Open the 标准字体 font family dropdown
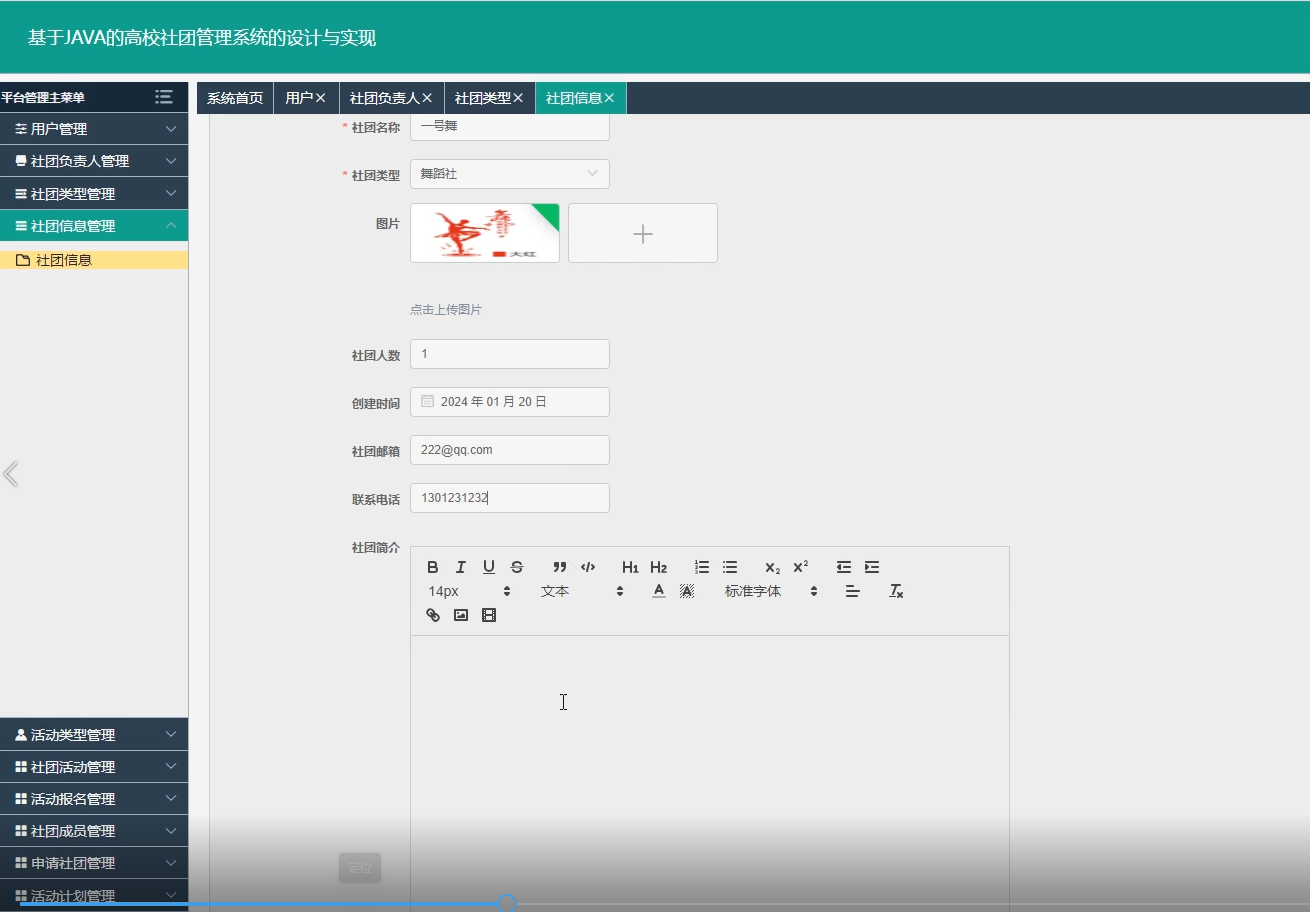 [x=771, y=591]
